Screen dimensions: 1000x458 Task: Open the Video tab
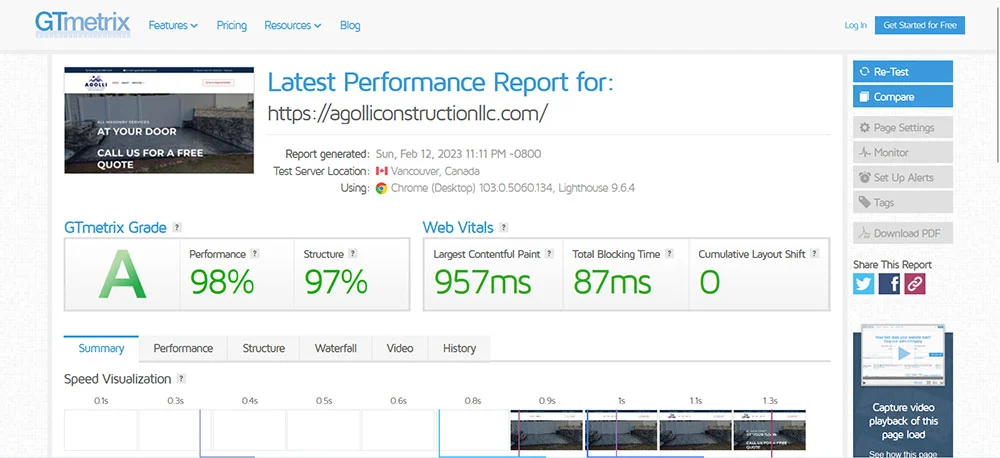(x=400, y=348)
